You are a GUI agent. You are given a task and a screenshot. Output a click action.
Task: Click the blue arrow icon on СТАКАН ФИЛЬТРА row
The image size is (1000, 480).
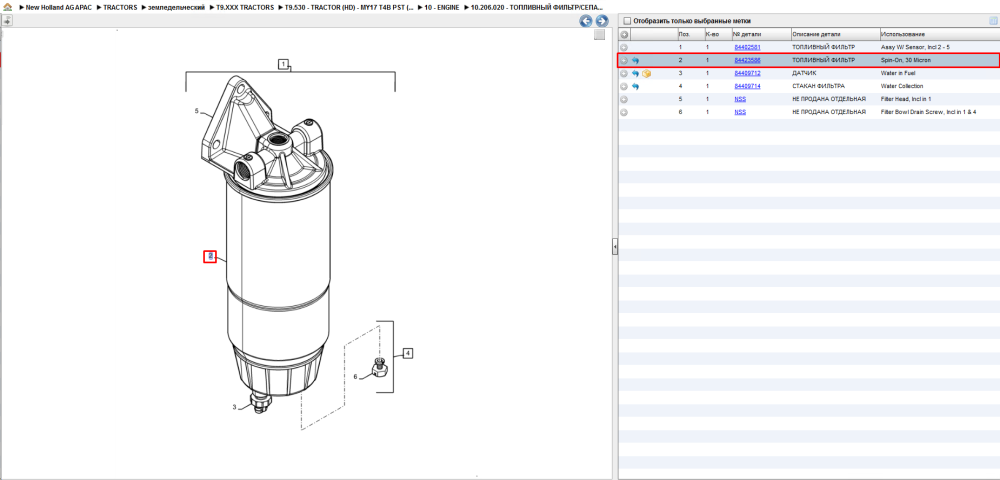(635, 86)
